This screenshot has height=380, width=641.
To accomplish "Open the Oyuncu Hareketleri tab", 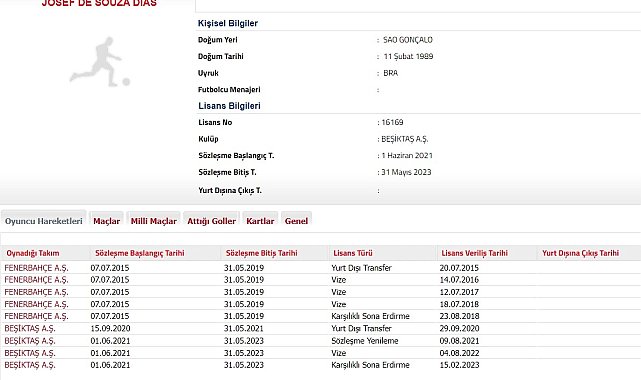I will (x=44, y=221).
